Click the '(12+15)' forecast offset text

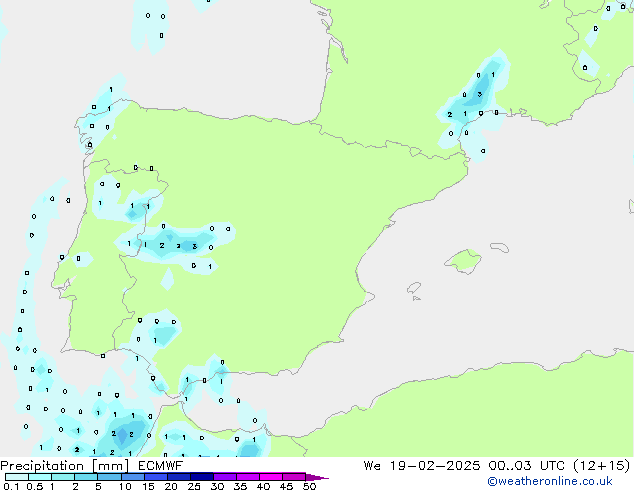602,466
